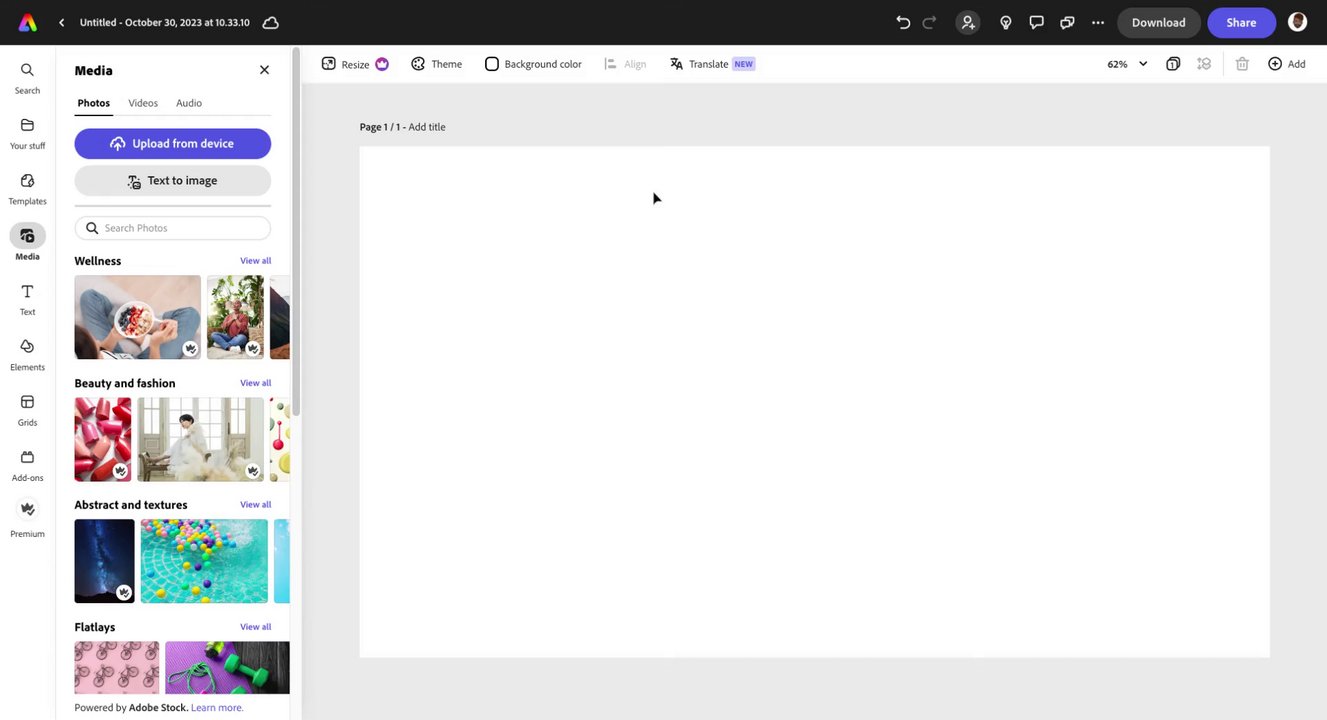The height and width of the screenshot is (720, 1327).
Task: Open the Background color picker
Action: pos(533,64)
